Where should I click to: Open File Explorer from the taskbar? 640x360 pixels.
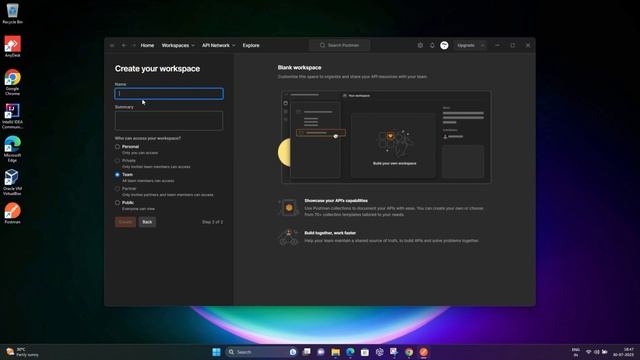[x=336, y=352]
